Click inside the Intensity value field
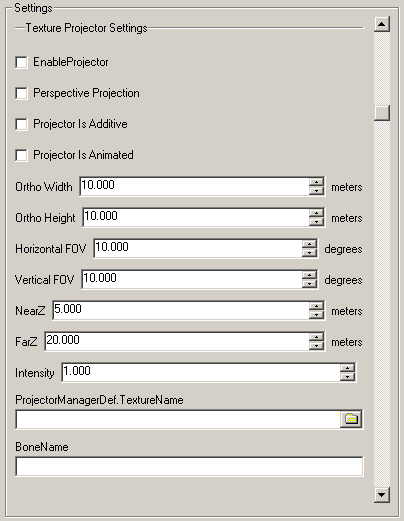404x521 pixels. click(x=201, y=372)
